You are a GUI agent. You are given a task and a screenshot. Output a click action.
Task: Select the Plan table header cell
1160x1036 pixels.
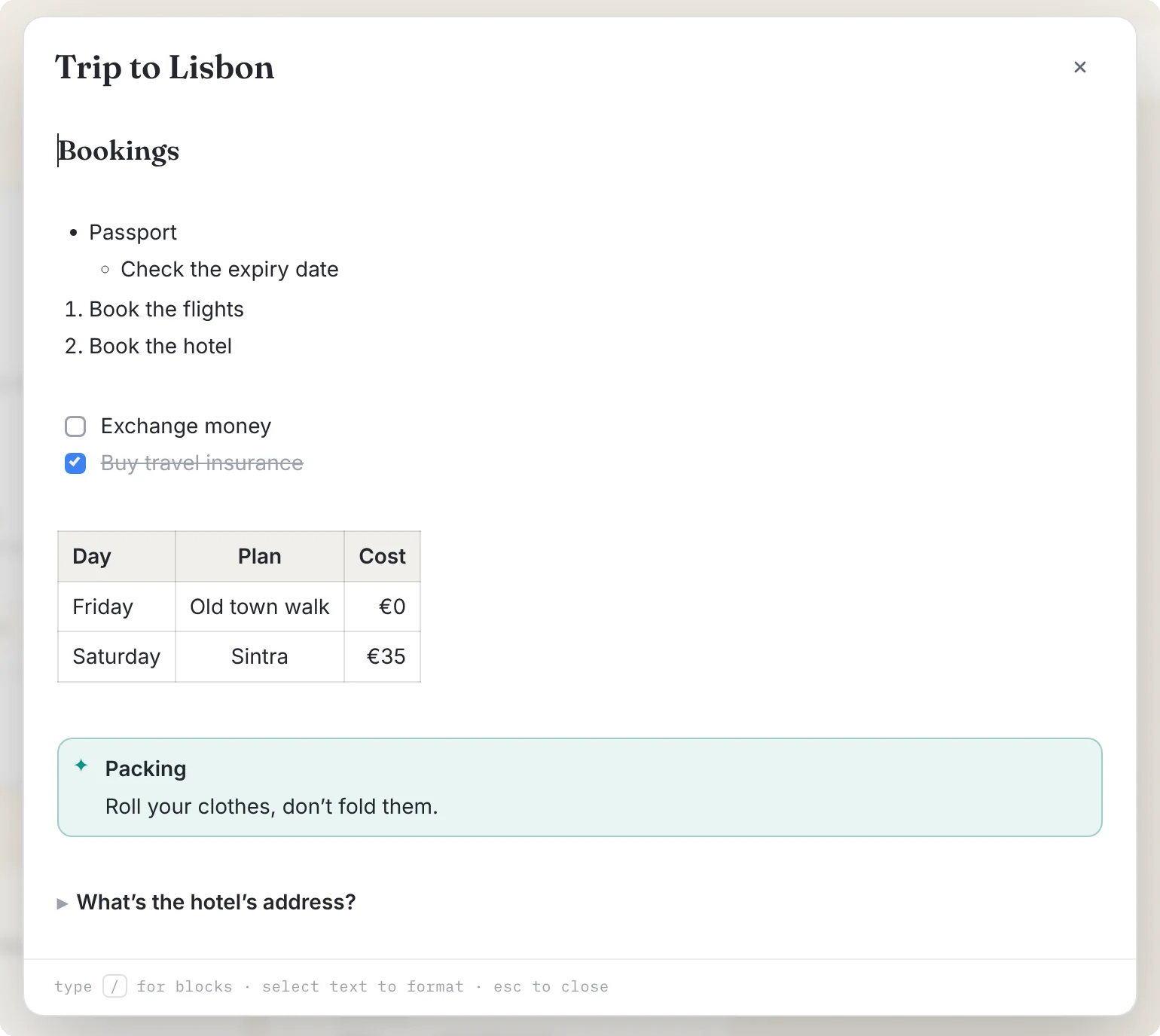point(260,557)
